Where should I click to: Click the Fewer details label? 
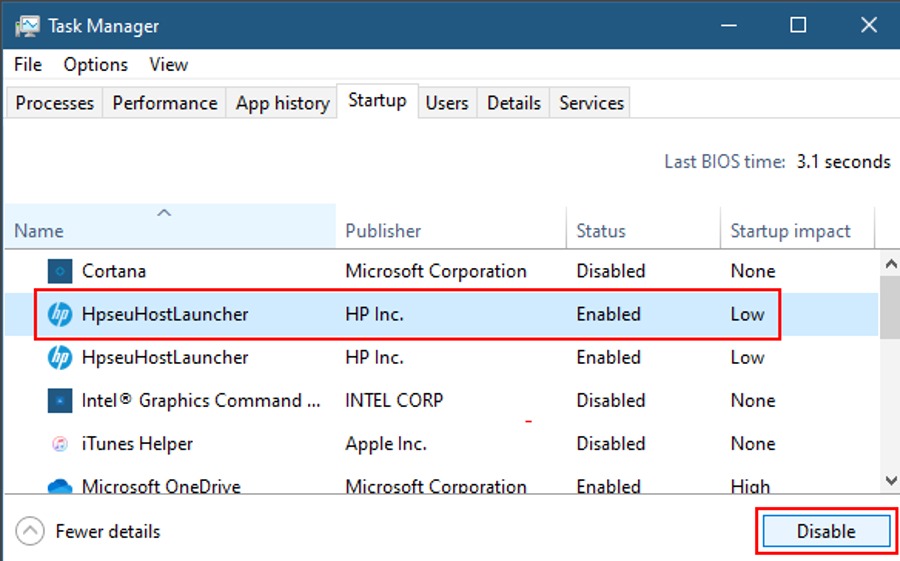[108, 531]
